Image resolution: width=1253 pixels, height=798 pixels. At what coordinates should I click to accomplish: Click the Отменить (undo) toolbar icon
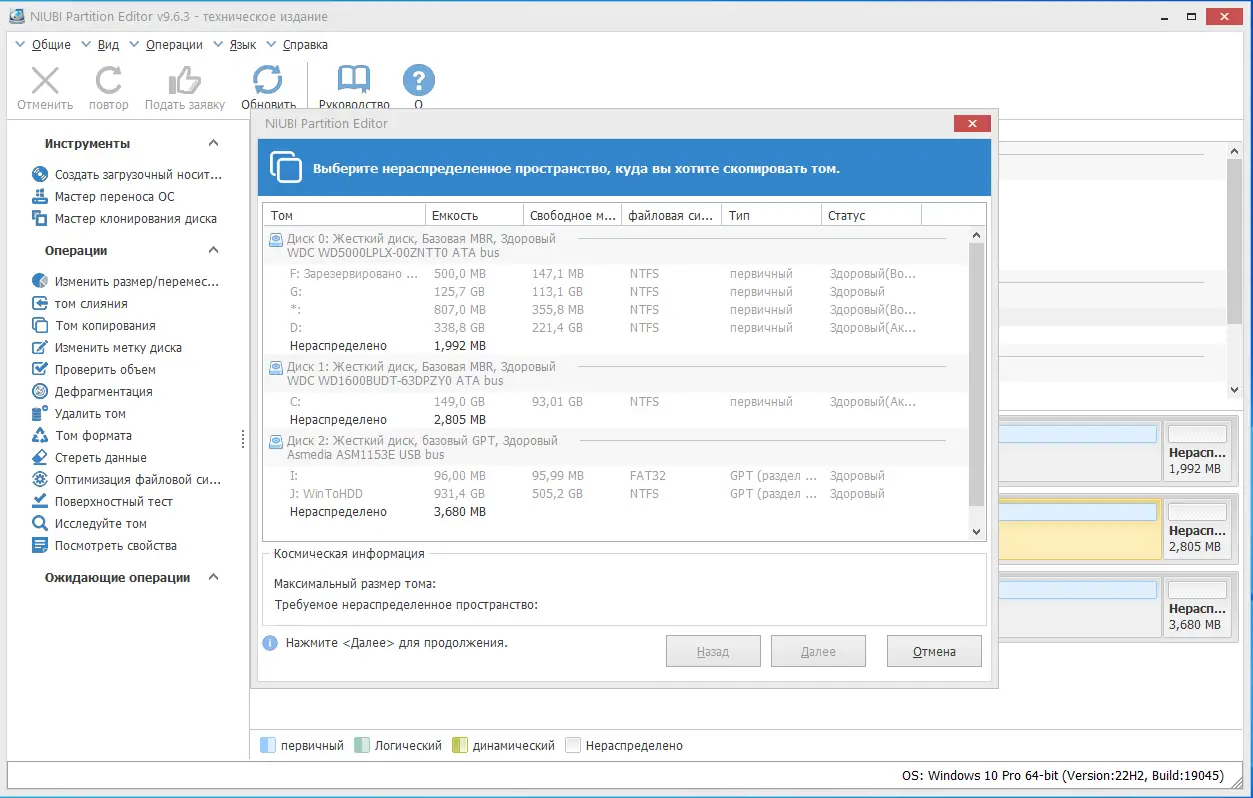coord(45,80)
